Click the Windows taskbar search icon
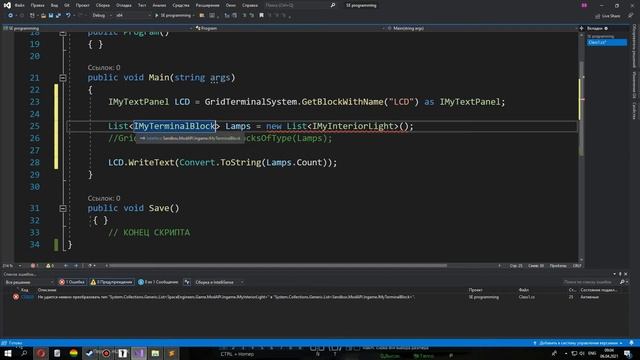 click(24, 353)
